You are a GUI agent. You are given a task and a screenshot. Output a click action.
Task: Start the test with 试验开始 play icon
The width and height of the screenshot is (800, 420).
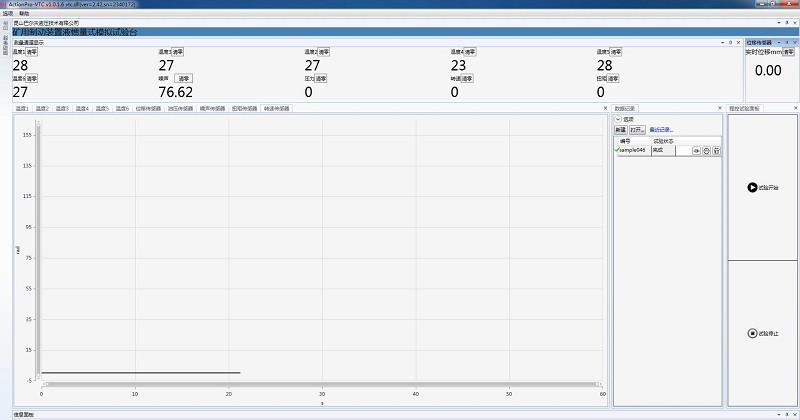coord(752,187)
